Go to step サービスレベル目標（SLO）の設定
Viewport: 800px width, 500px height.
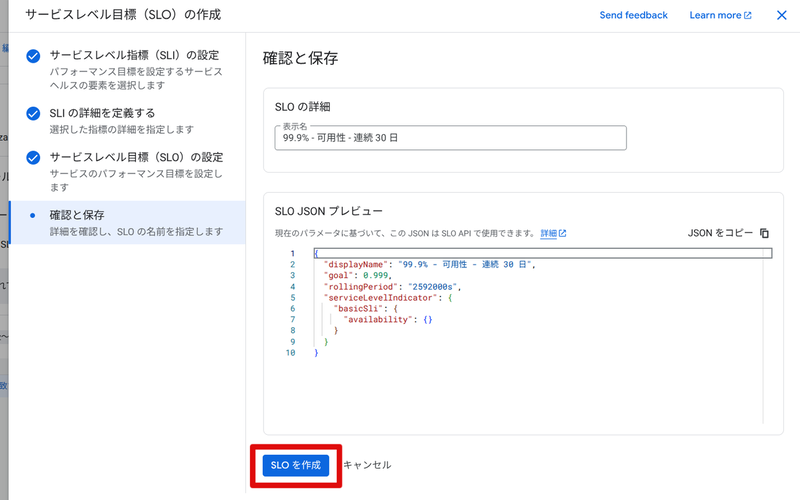136,157
